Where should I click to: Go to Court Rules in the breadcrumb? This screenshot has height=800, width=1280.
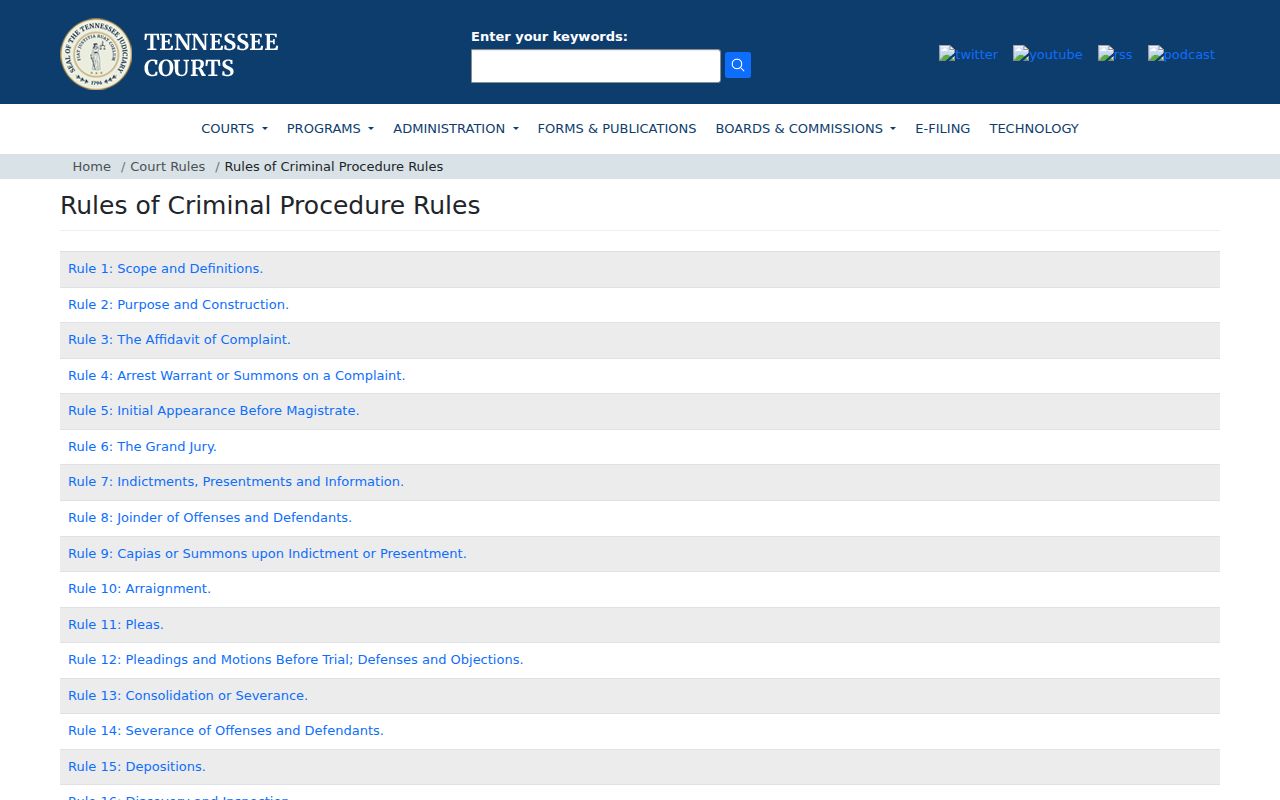pos(167,167)
